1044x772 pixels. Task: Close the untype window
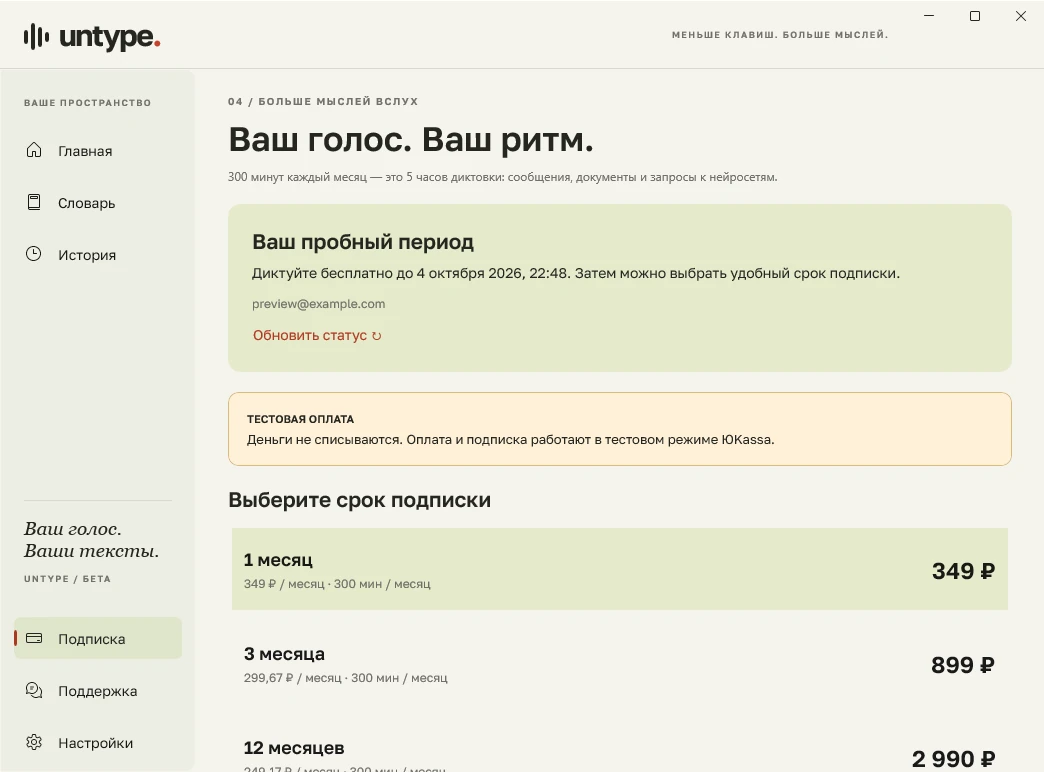coord(1021,15)
